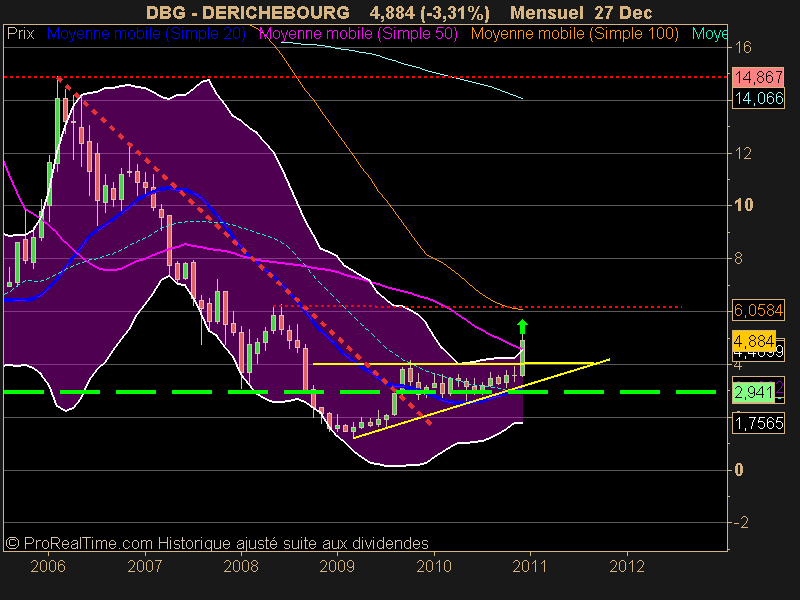Click the 8 mark on the price axis

(x=739, y=258)
